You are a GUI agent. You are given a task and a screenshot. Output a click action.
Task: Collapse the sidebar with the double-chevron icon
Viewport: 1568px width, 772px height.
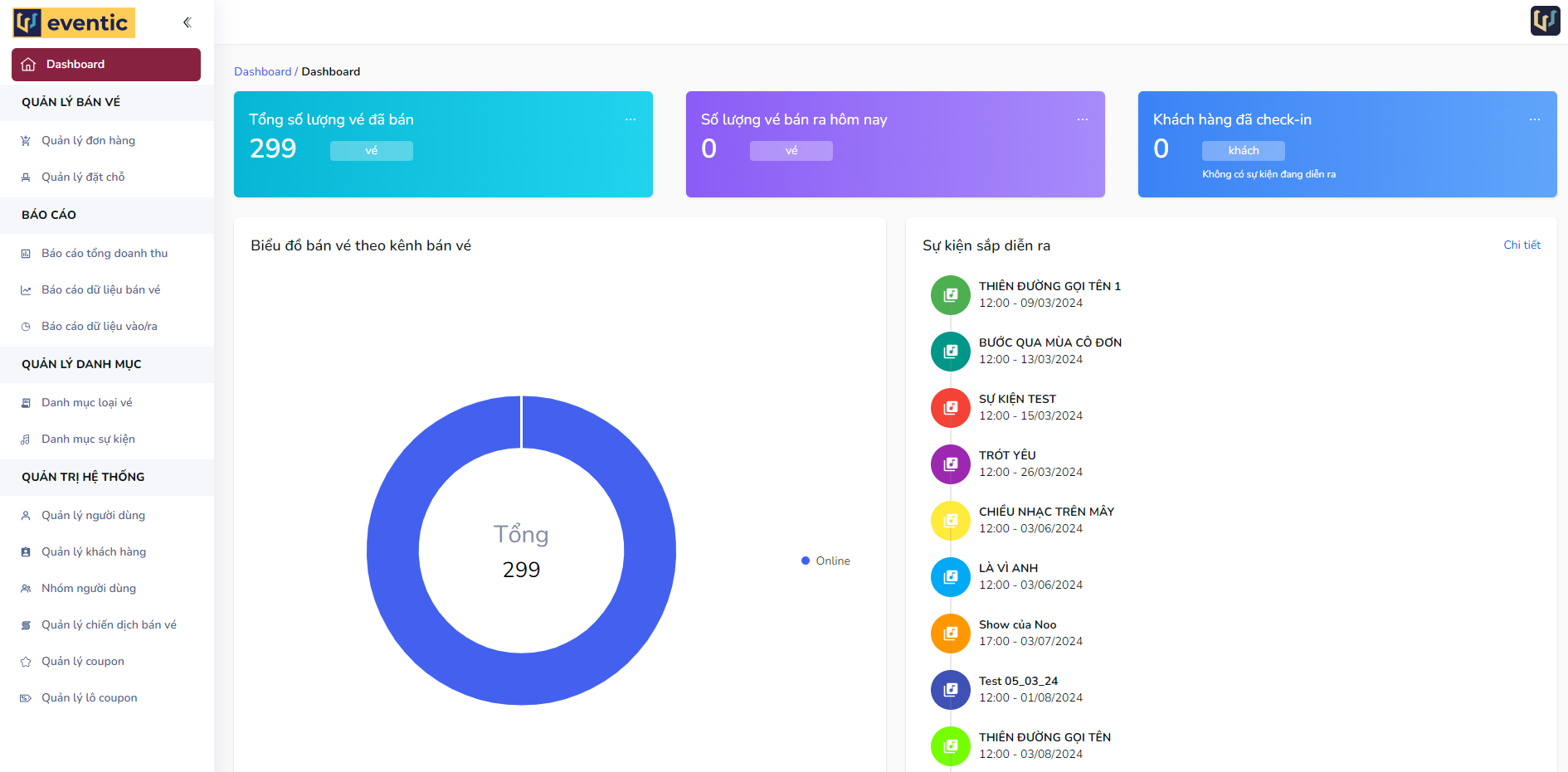[x=187, y=22]
